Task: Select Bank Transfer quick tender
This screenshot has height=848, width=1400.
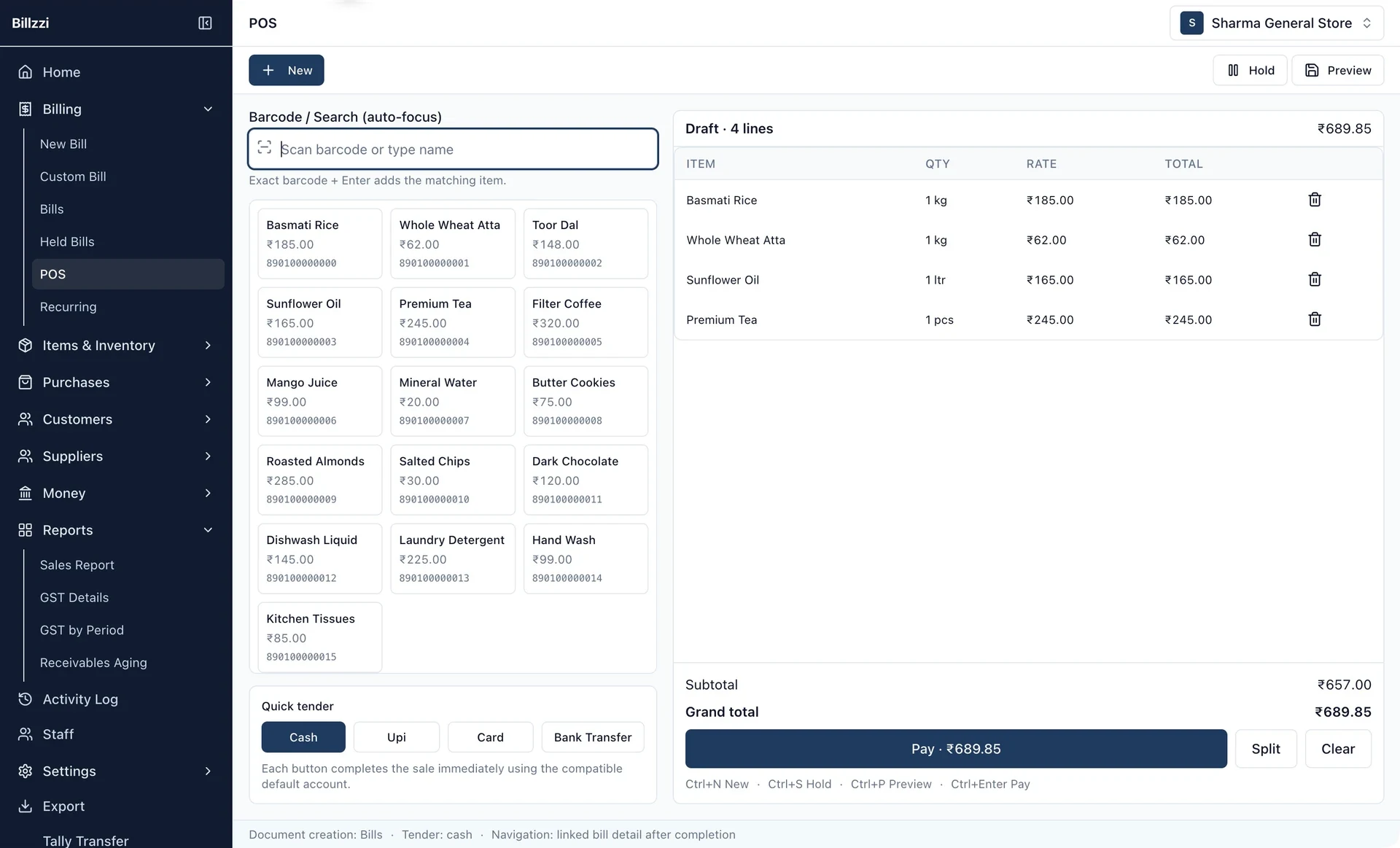Action: tap(593, 737)
